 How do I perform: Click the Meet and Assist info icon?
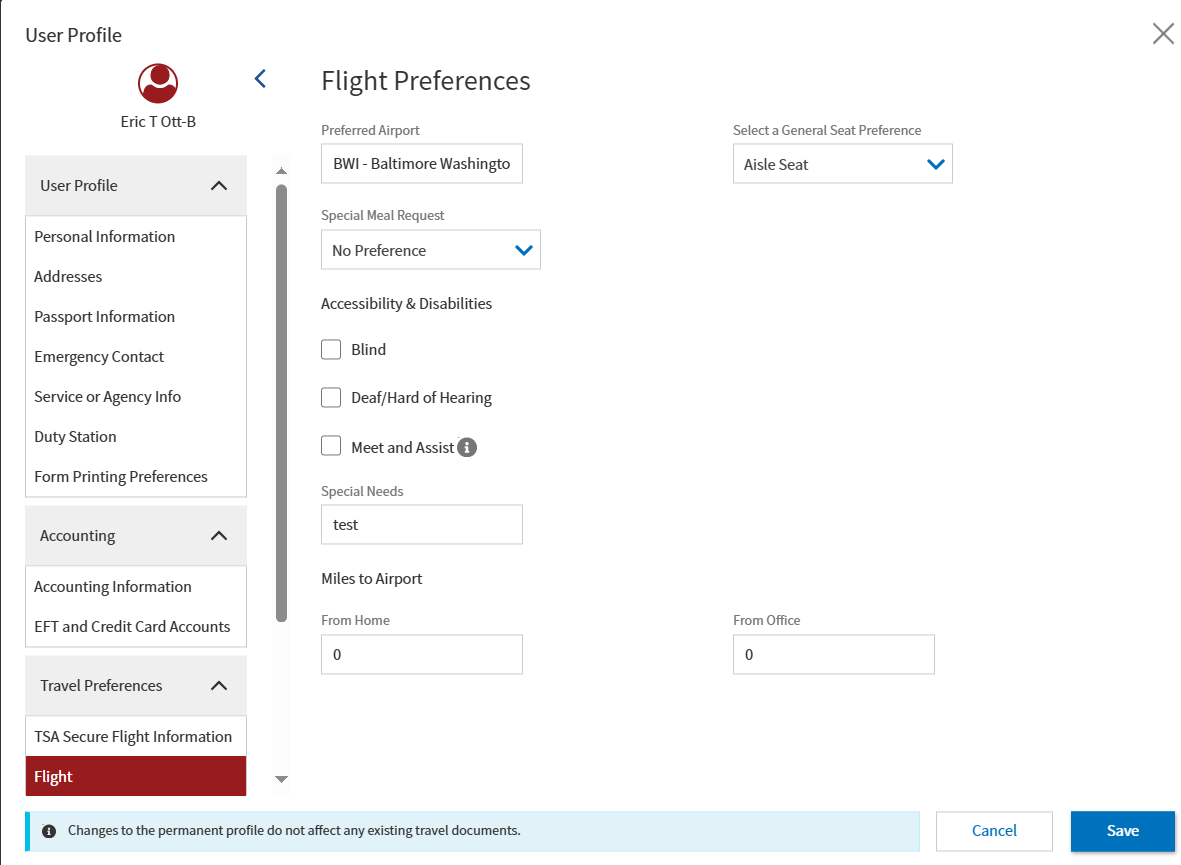[467, 447]
